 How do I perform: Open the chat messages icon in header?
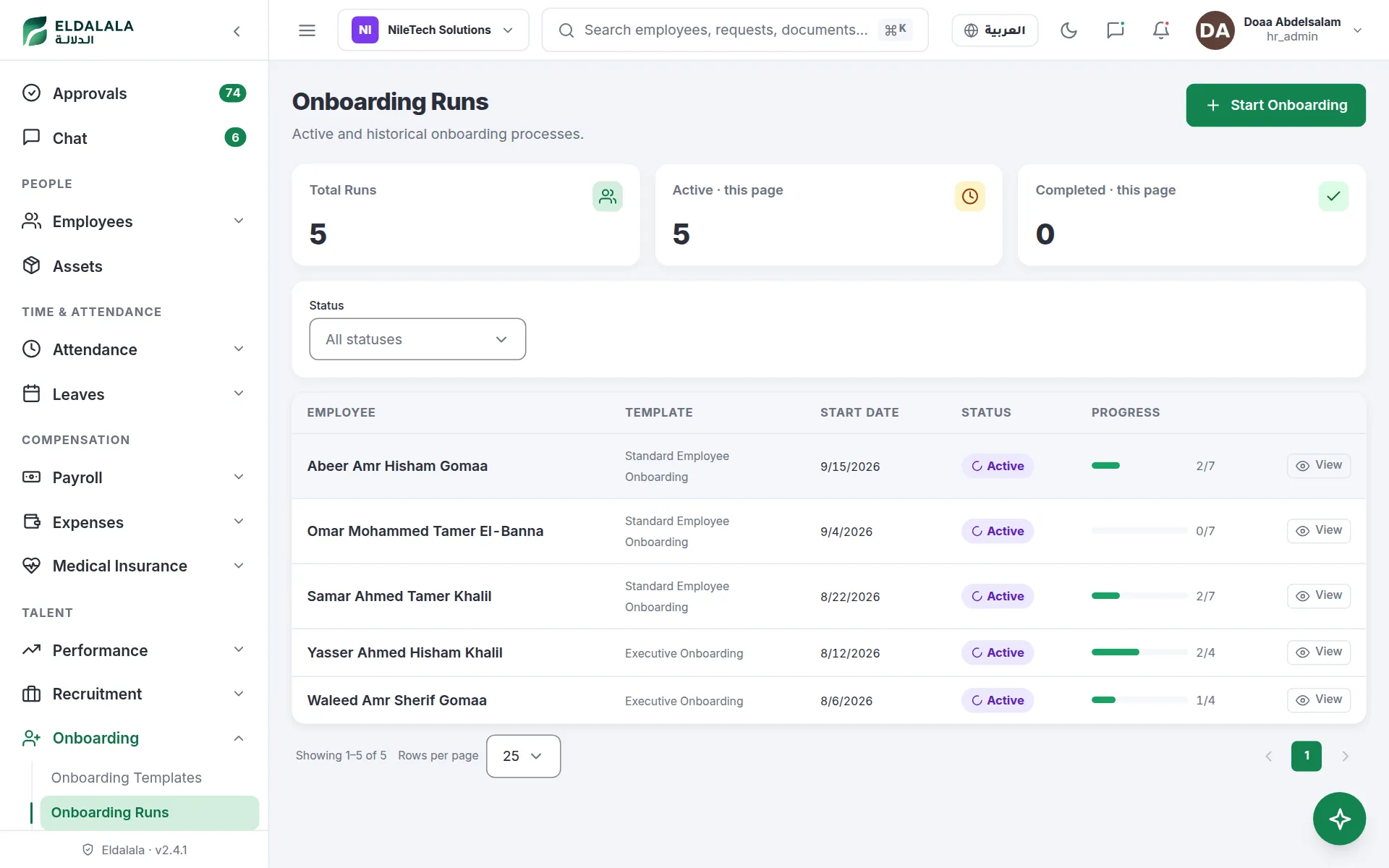(x=1115, y=30)
